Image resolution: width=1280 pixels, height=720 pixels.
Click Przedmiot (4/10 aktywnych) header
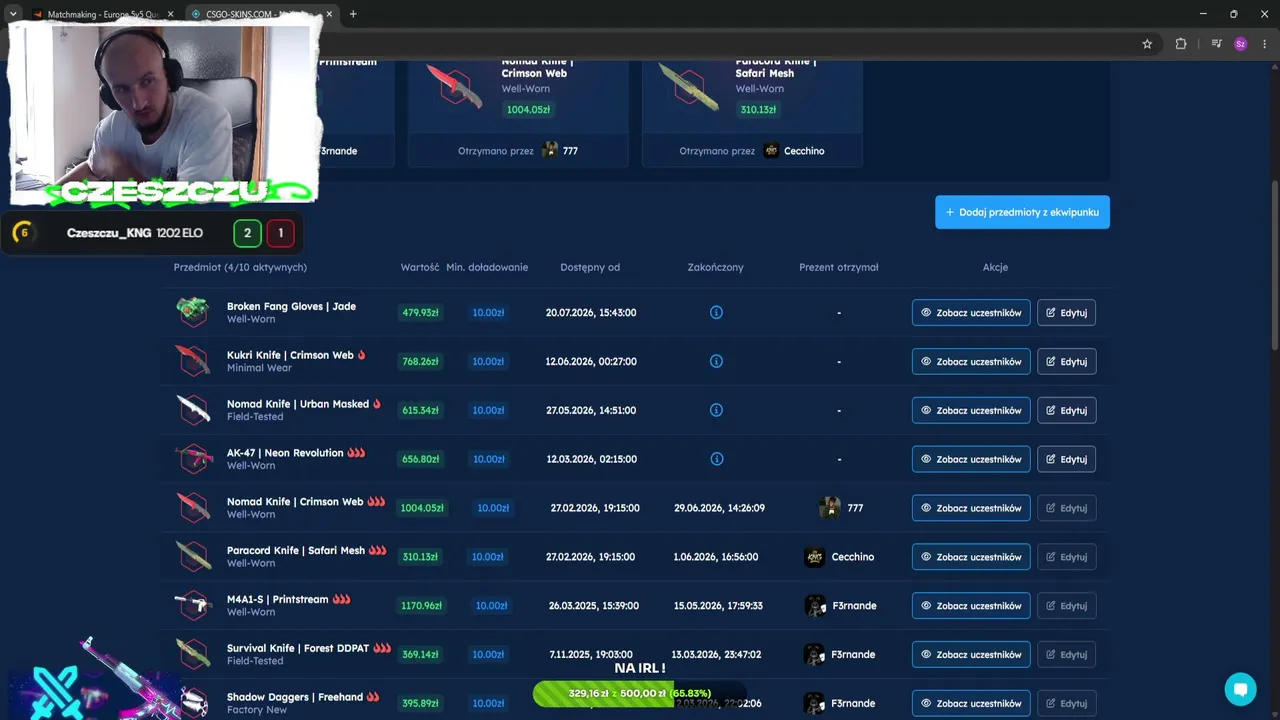pyautogui.click(x=240, y=267)
